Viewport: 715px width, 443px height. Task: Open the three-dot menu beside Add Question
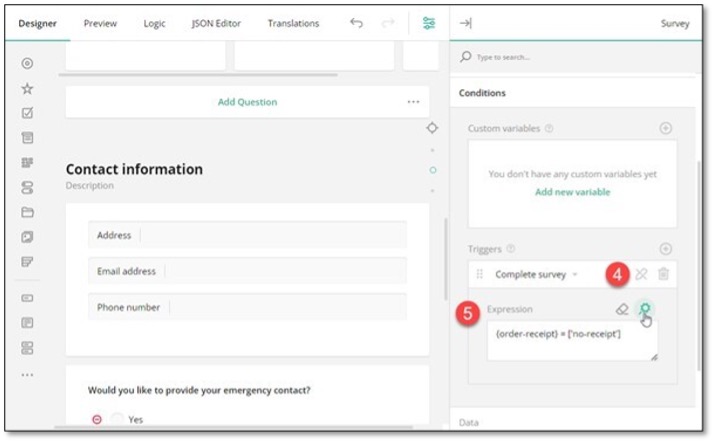(413, 102)
